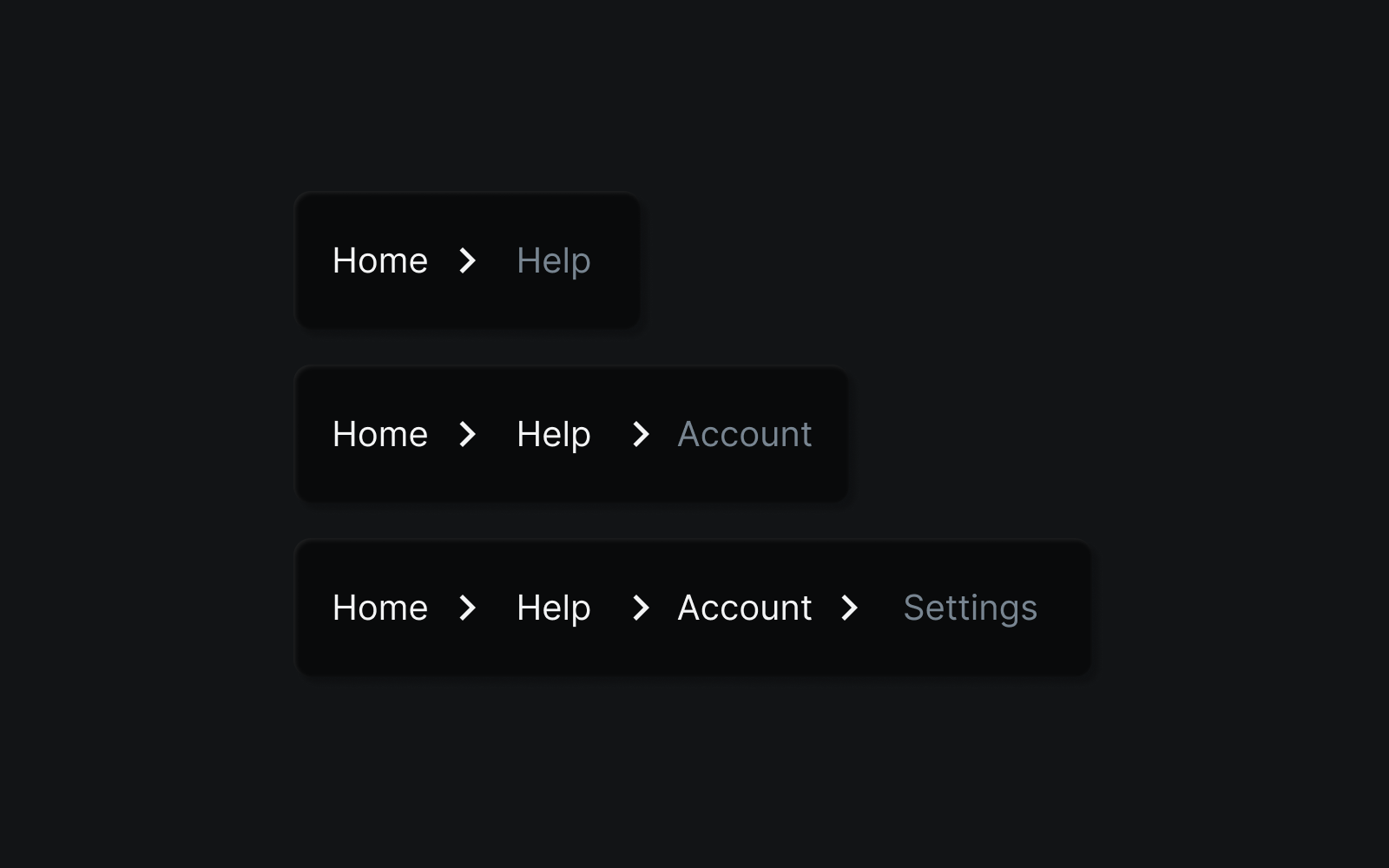
Task: Click the grayed Account item, middle breadcrumb
Action: [744, 434]
